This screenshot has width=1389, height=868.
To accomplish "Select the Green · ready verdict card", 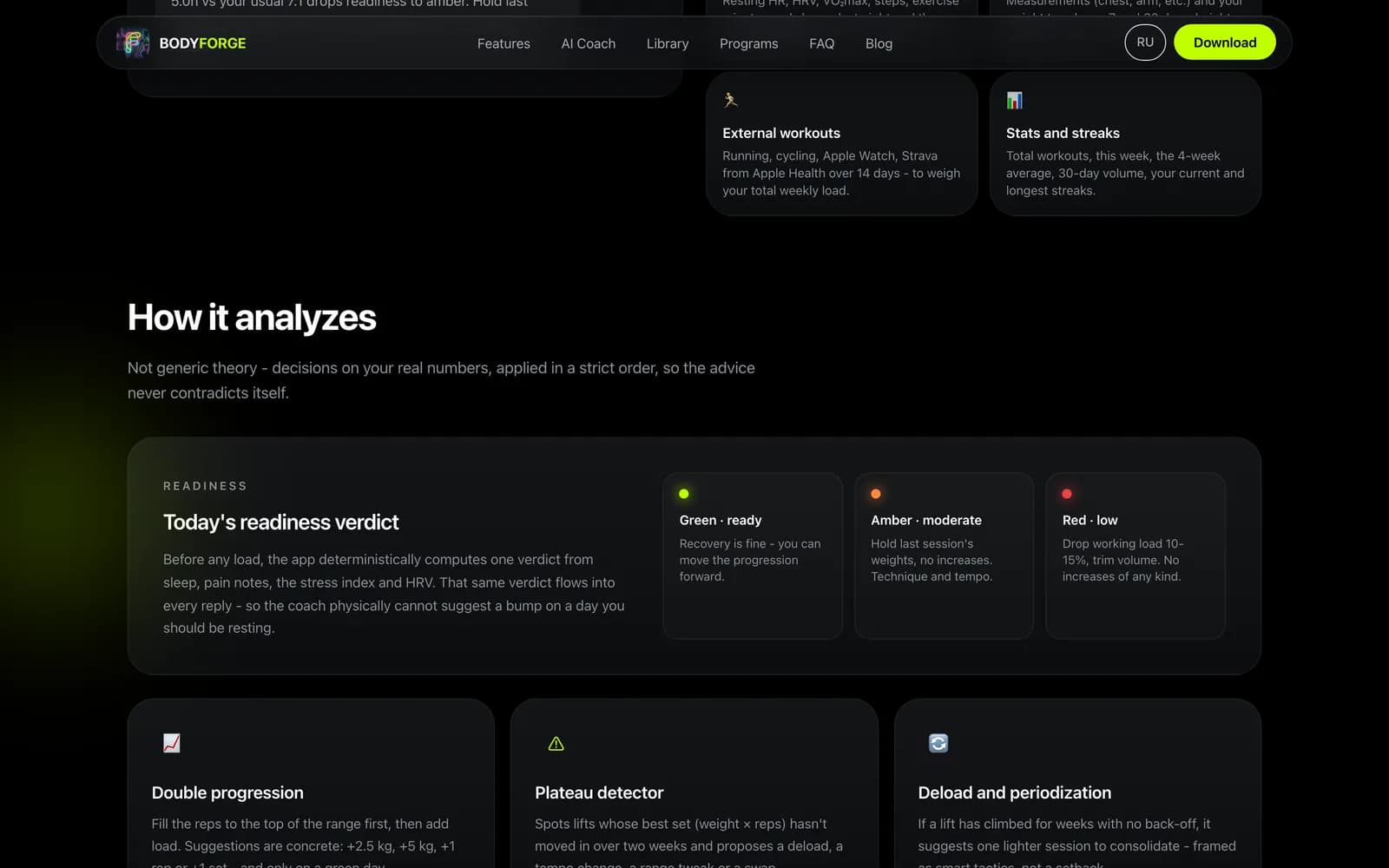I will [753, 556].
